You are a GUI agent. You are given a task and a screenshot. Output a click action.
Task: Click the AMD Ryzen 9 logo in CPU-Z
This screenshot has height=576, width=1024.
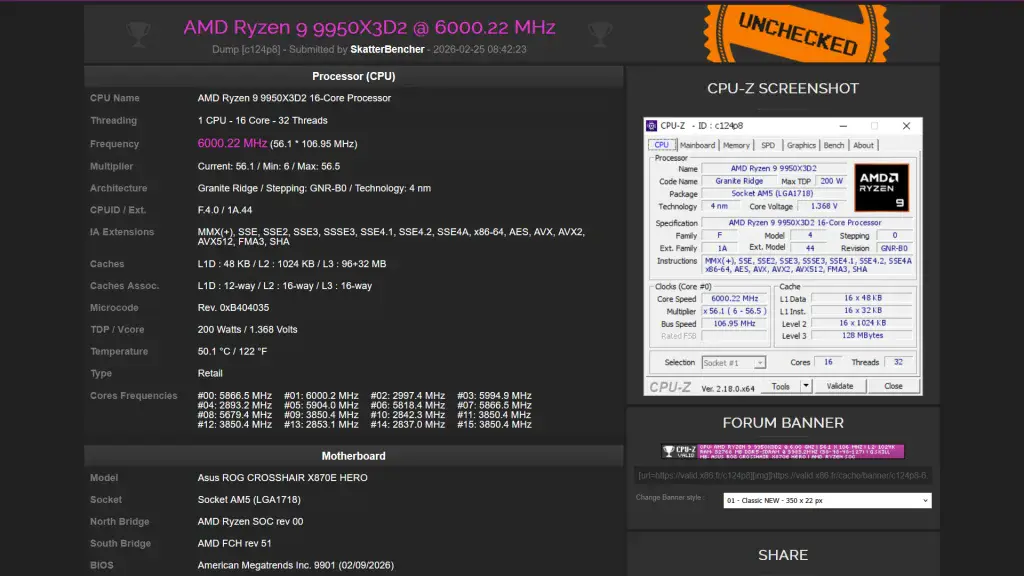(882, 188)
